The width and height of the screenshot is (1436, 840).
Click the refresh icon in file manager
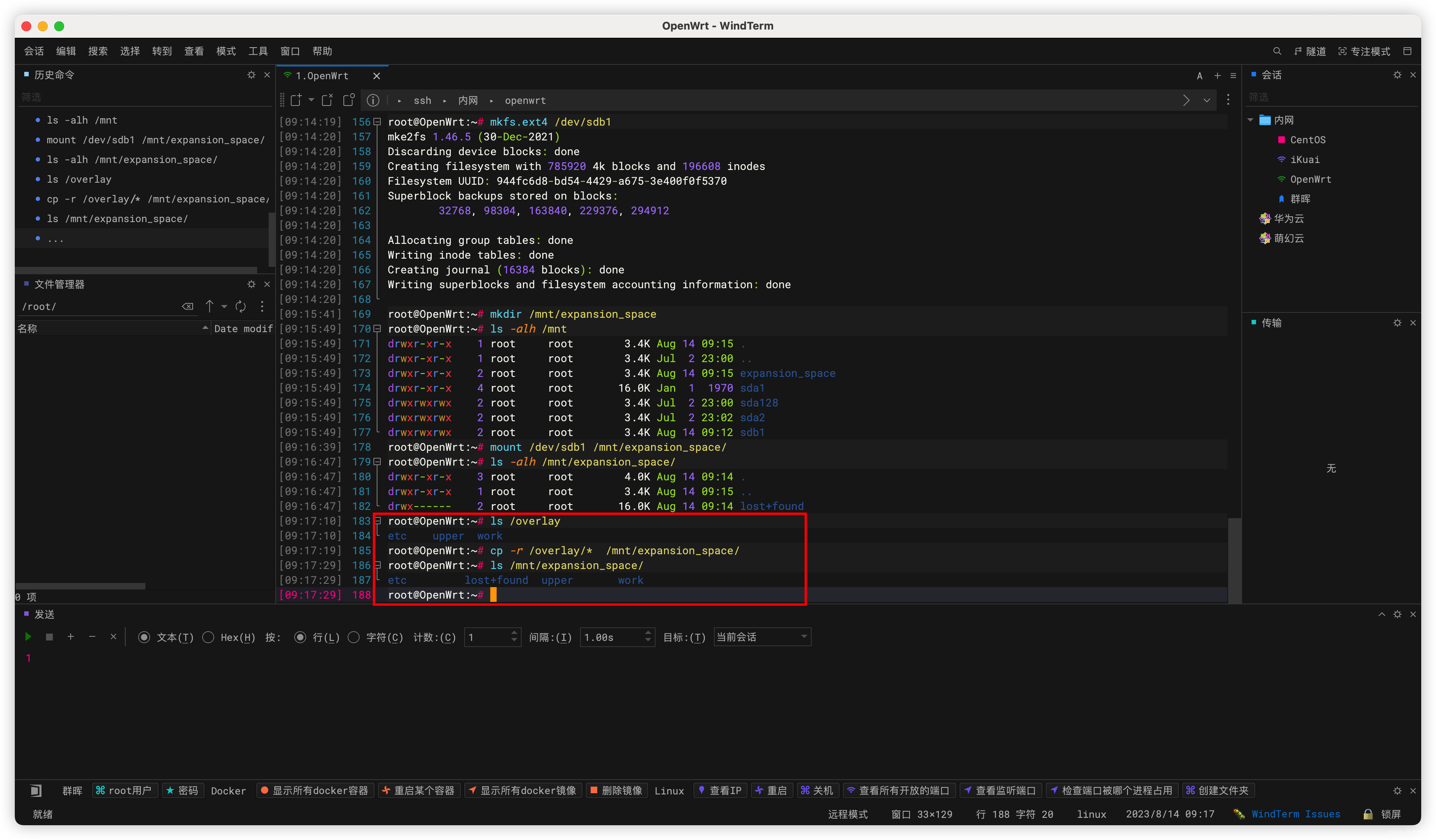coord(240,306)
